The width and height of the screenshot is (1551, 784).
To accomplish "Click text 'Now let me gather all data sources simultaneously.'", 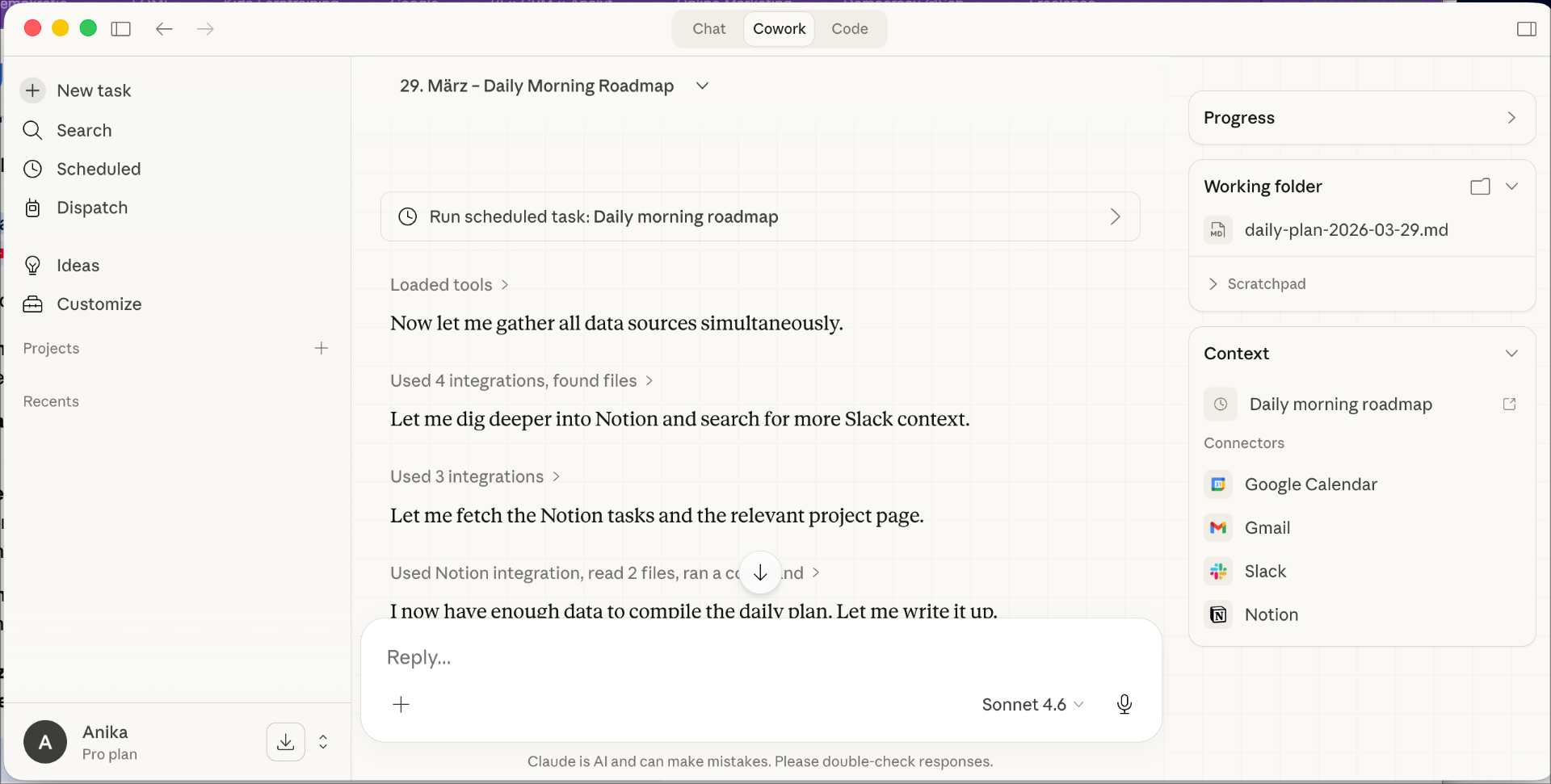I will pyautogui.click(x=616, y=324).
